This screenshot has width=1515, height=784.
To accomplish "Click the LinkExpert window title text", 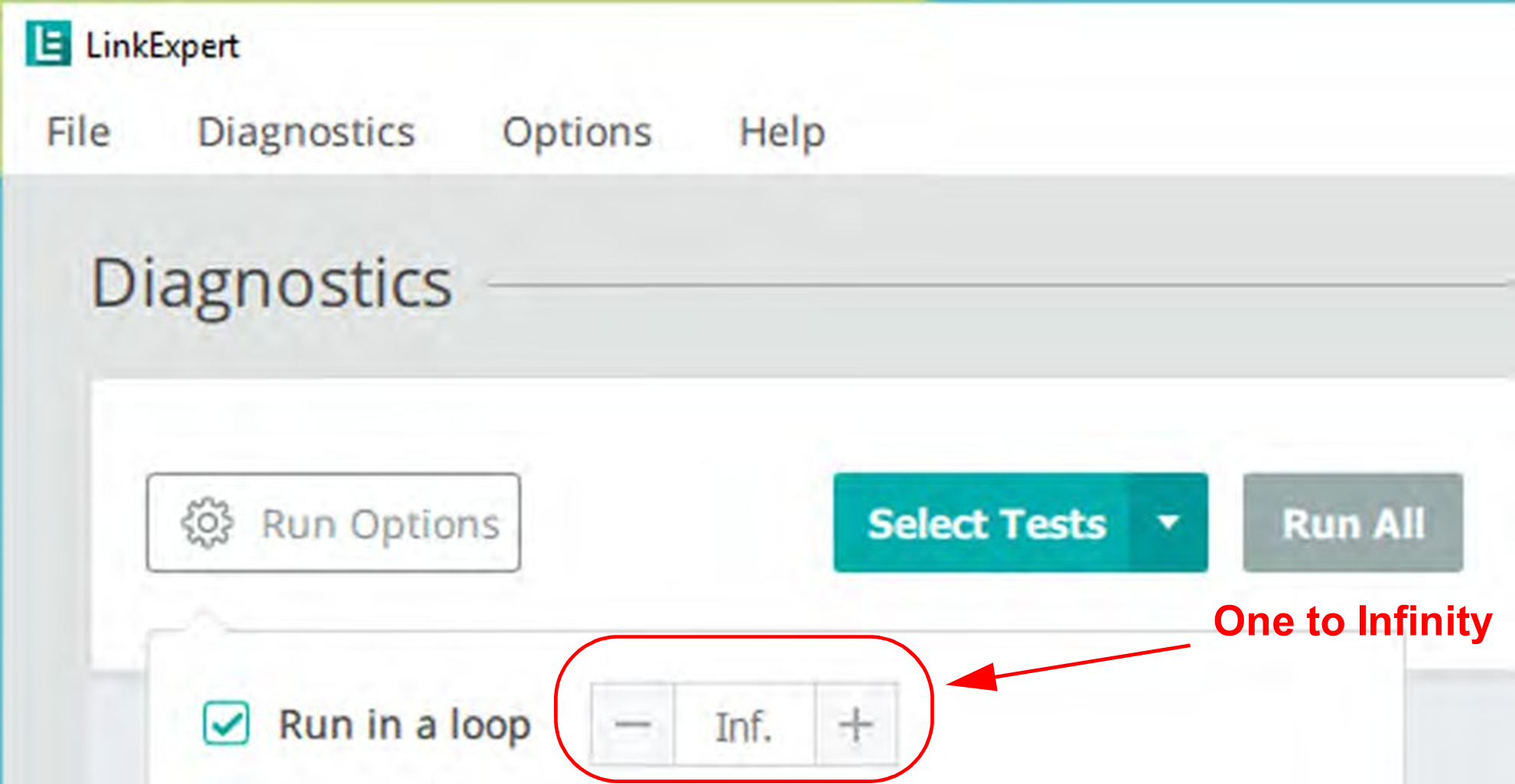I will point(162,46).
